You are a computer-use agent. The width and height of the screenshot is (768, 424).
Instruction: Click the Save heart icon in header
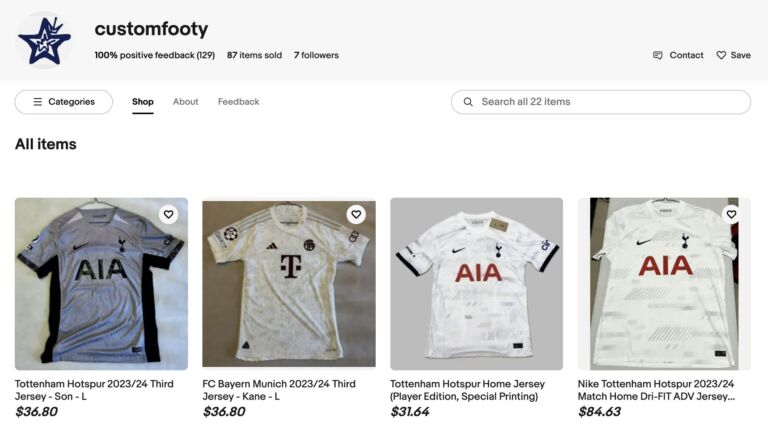(x=721, y=56)
